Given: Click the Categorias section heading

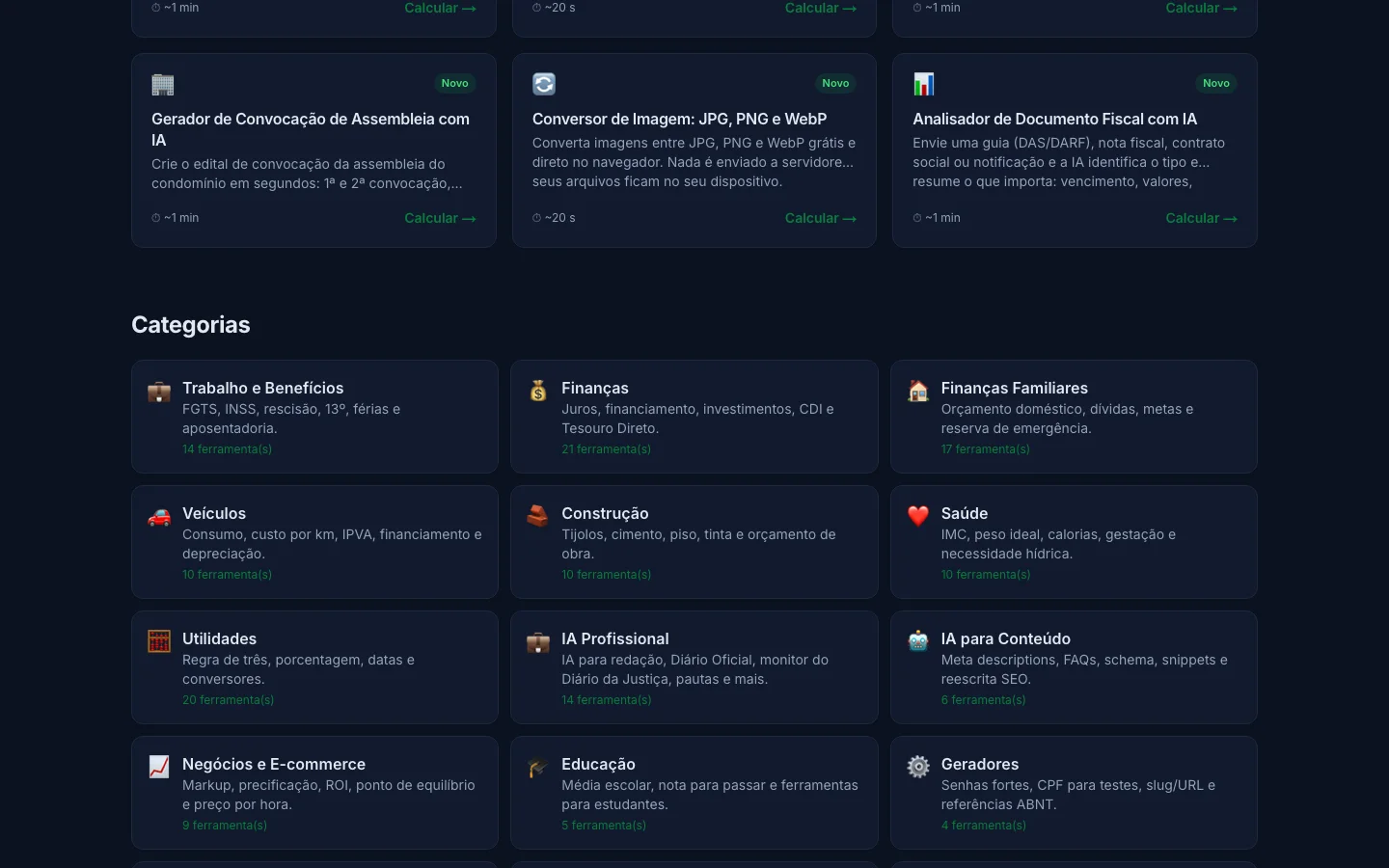Looking at the screenshot, I should click(190, 325).
